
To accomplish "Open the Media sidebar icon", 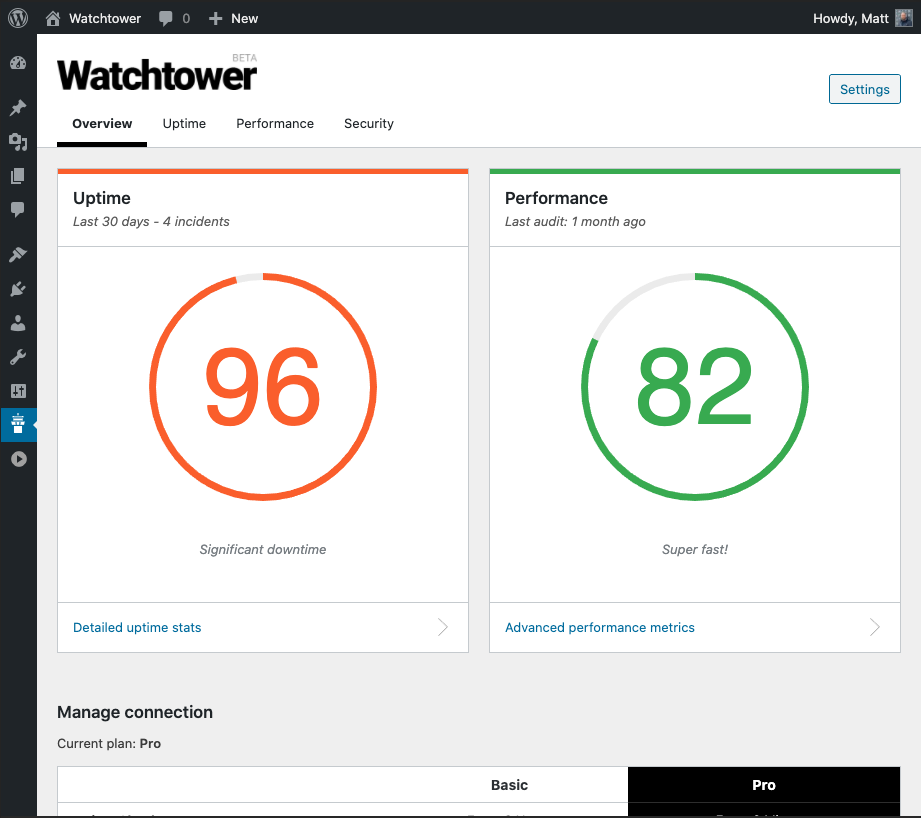I will (18, 142).
